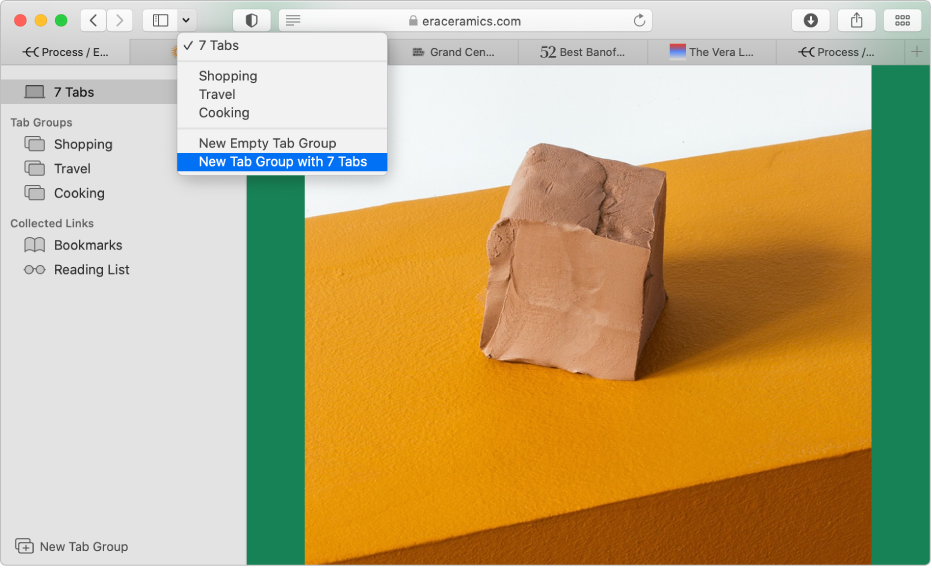
Task: Select New Tab Group with 7 Tabs
Action: click(282, 162)
